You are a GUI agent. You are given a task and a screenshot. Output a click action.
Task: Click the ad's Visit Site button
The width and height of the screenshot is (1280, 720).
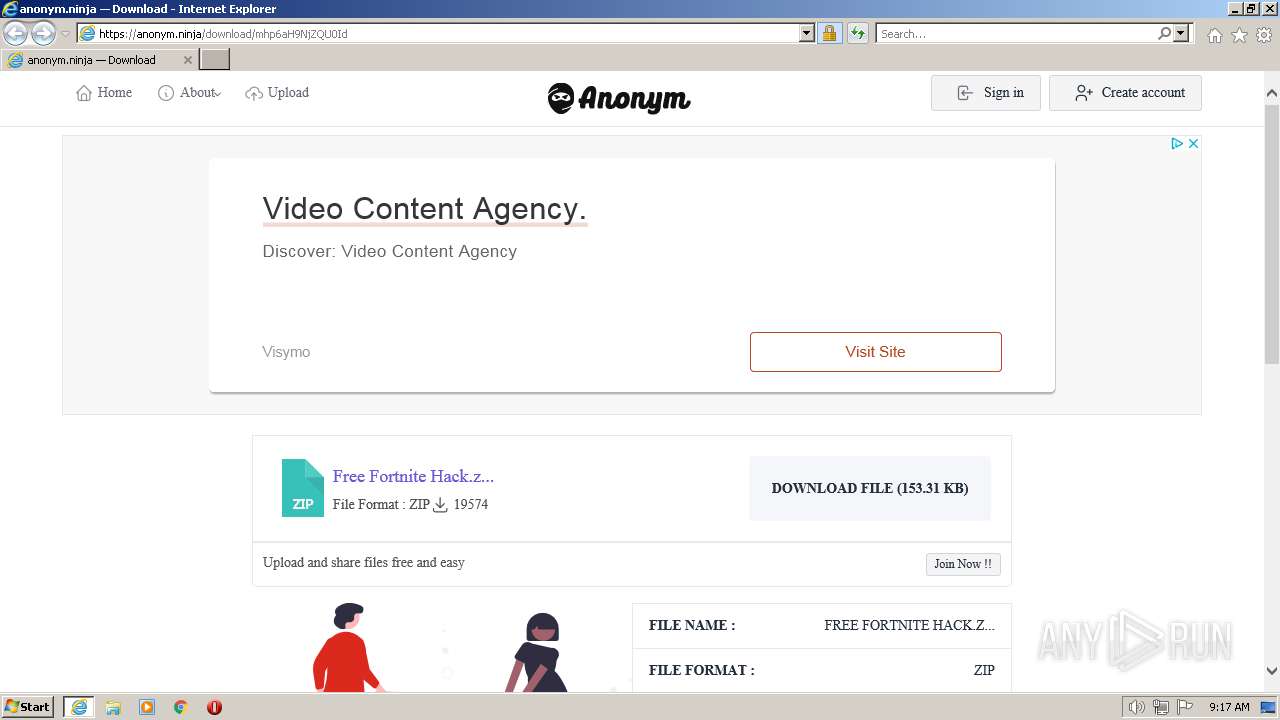[x=876, y=352]
